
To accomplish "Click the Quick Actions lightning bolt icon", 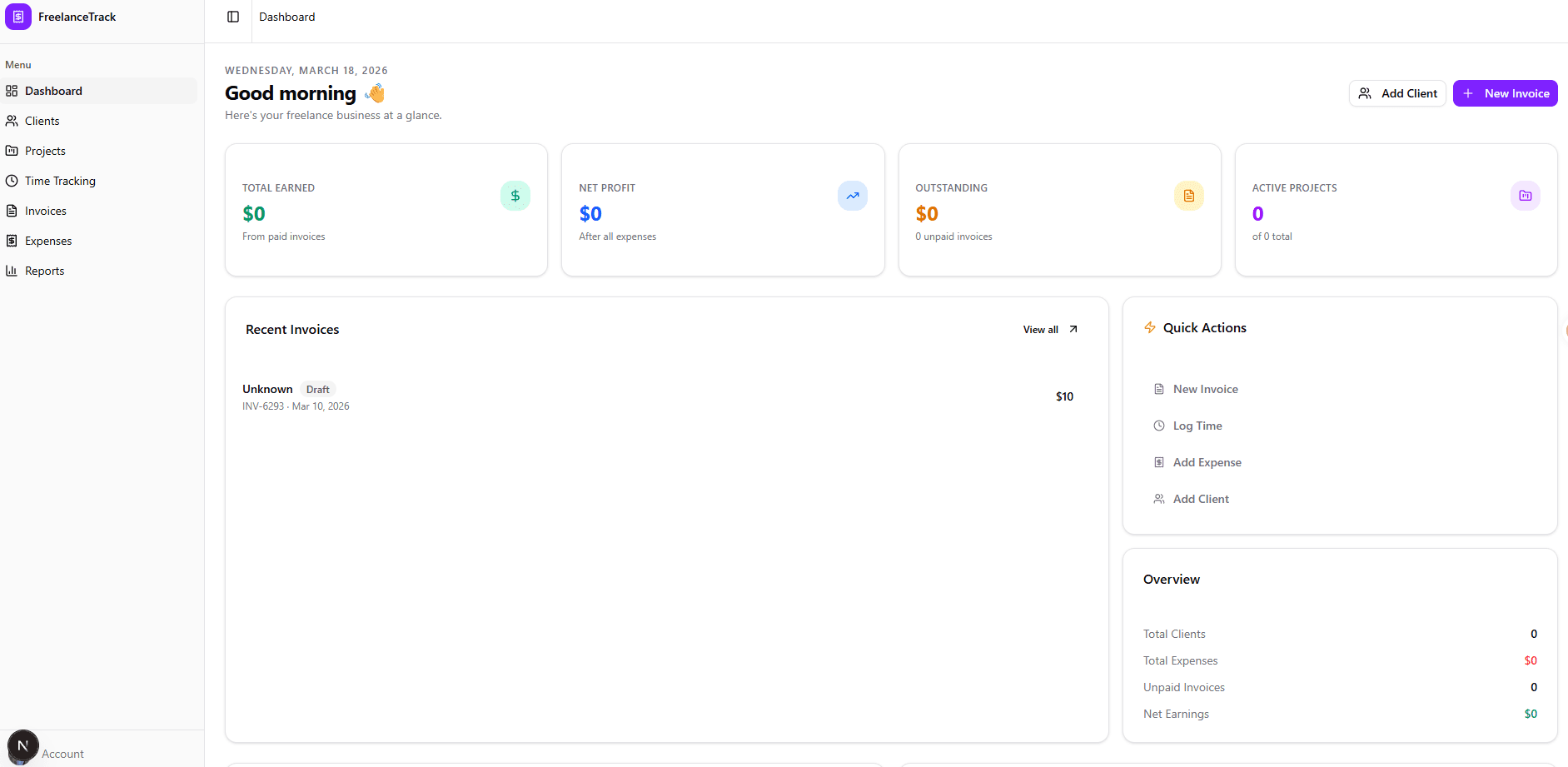I will click(1150, 327).
